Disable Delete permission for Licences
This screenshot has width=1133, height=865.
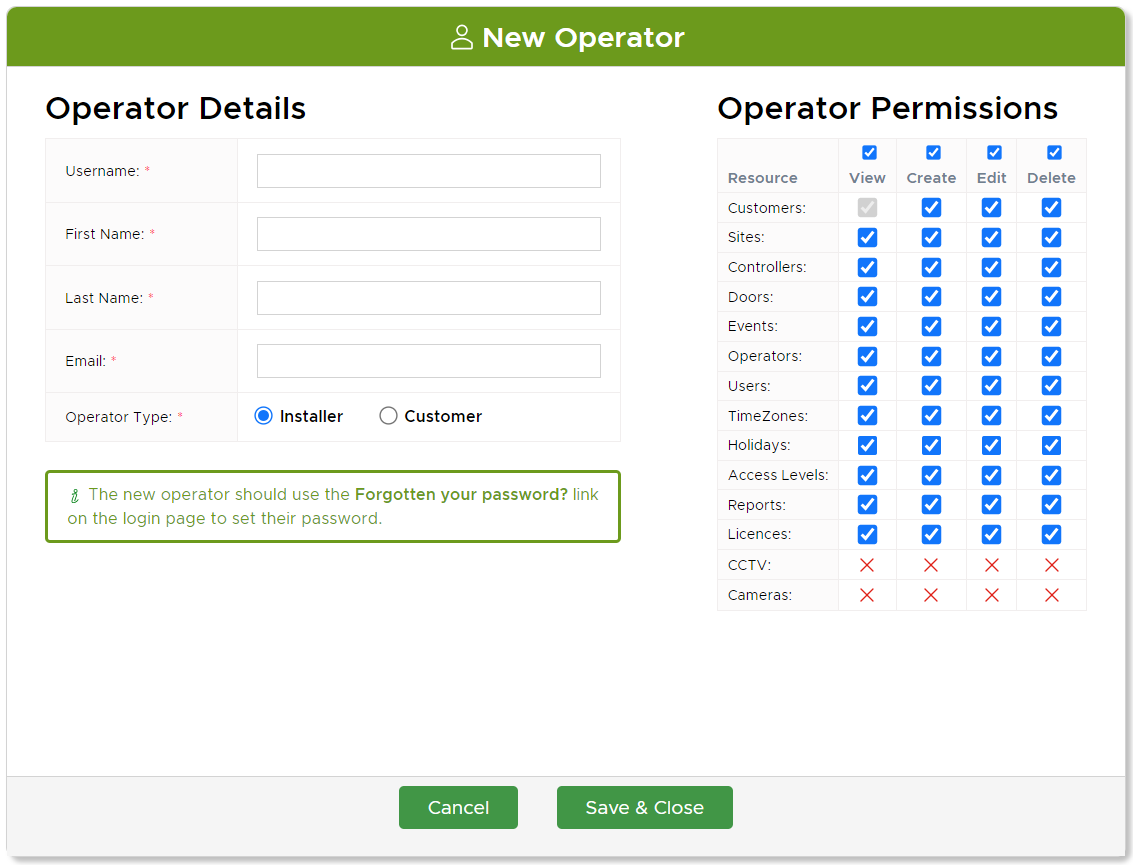[1051, 534]
